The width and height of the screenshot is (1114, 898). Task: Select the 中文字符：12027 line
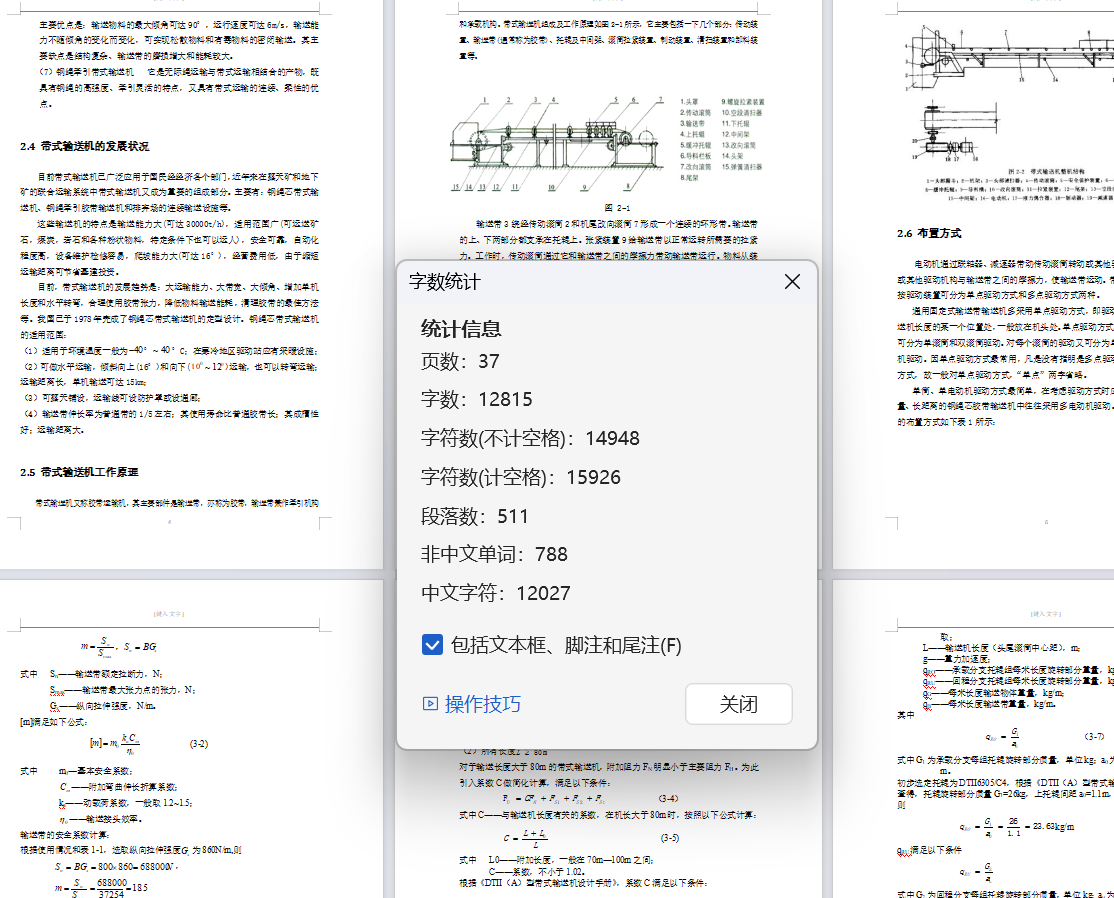(x=496, y=593)
